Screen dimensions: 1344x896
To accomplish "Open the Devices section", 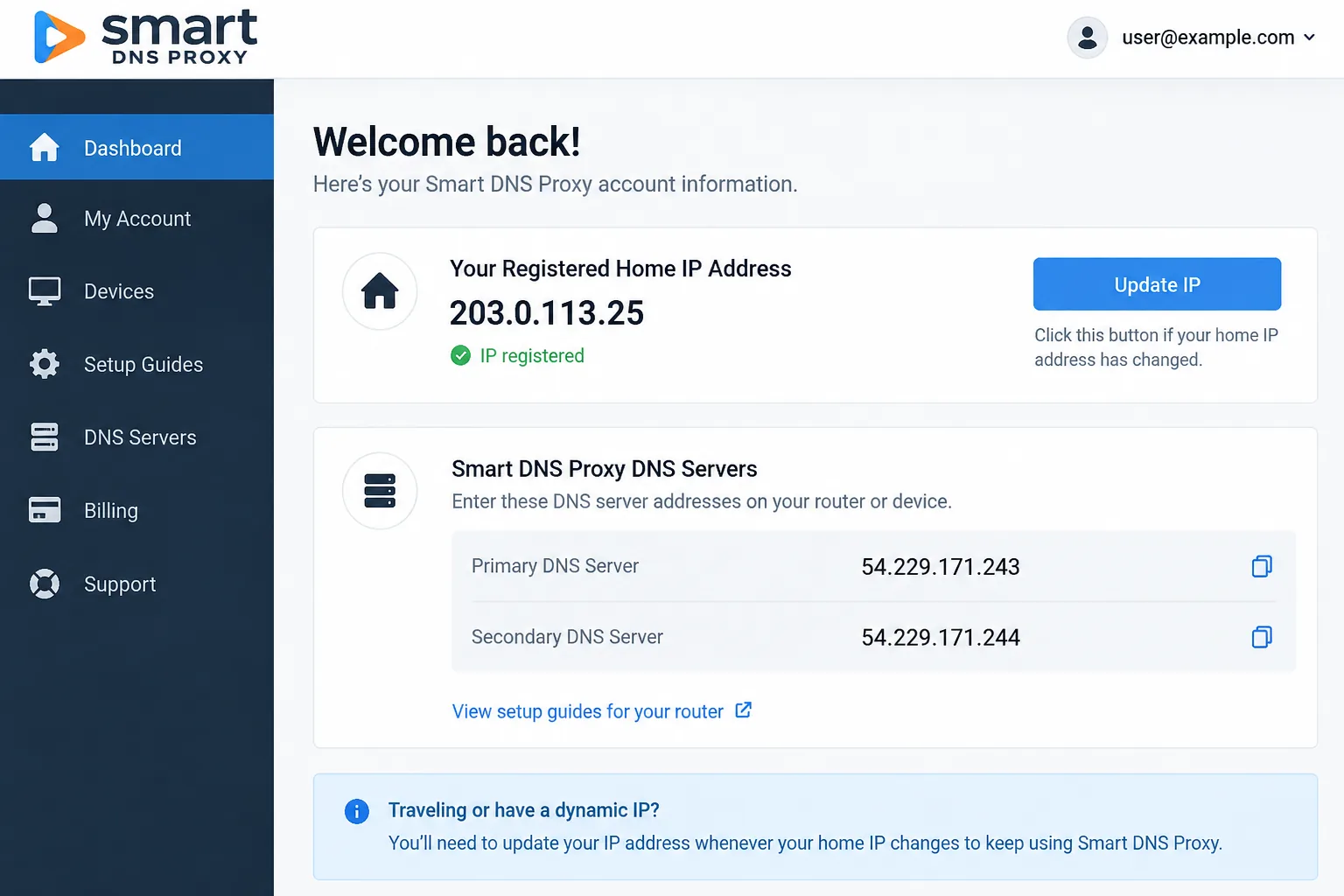I will (136, 291).
